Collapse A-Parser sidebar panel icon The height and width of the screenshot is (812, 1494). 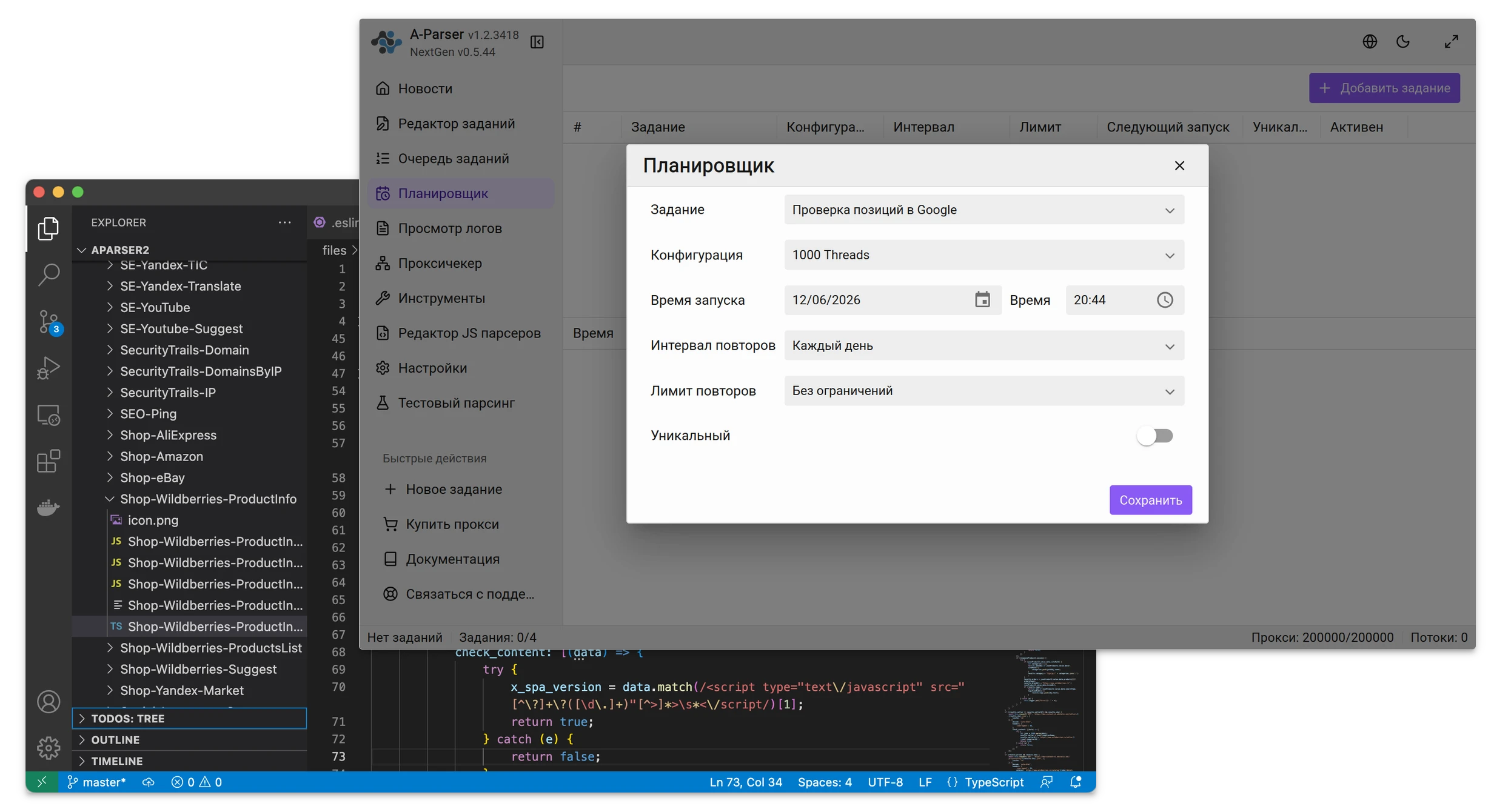coord(537,42)
